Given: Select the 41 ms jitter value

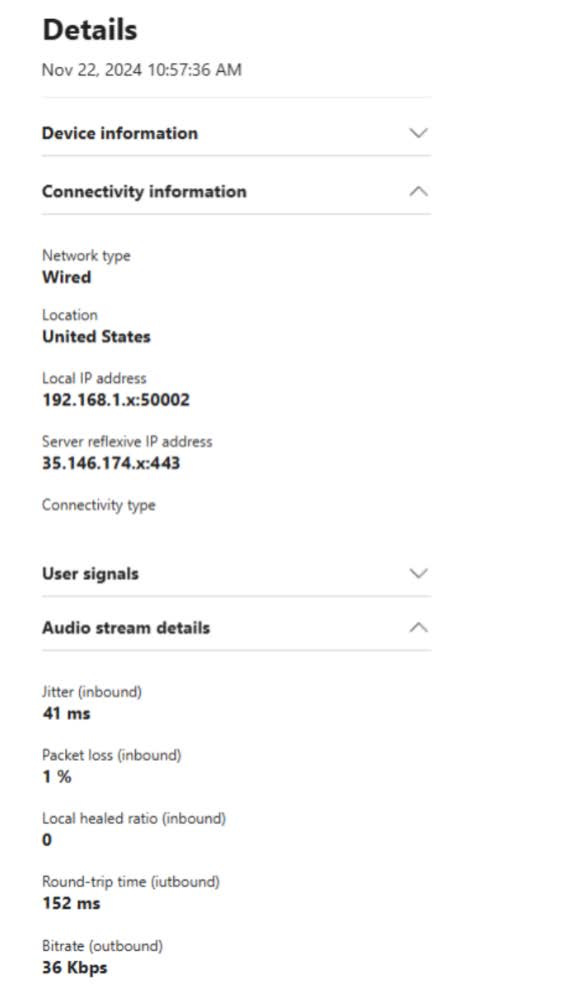Looking at the screenshot, I should click(67, 714).
